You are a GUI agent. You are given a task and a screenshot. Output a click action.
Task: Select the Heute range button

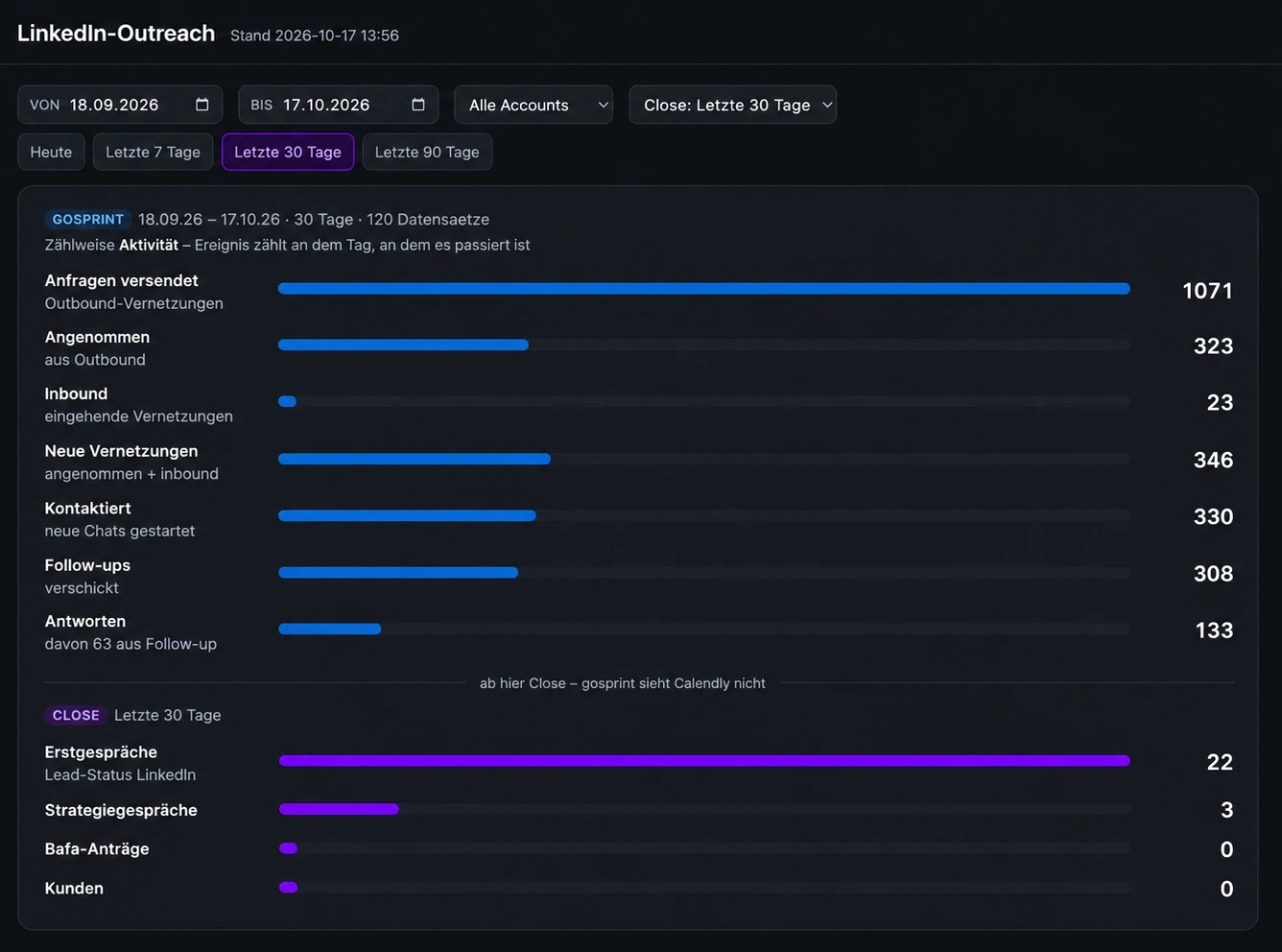tap(51, 152)
